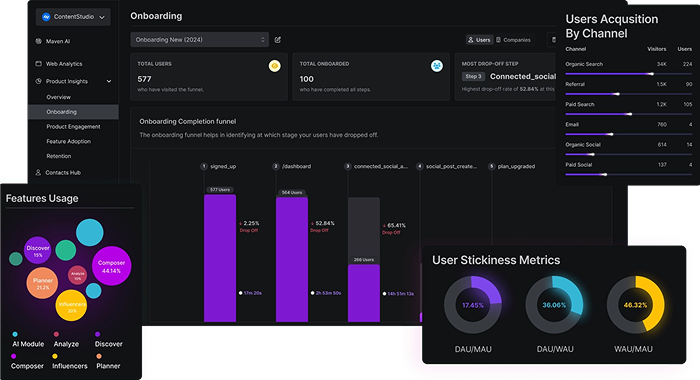Open Feature Adoption page
Screen dimensions: 700x380
click(x=68, y=142)
